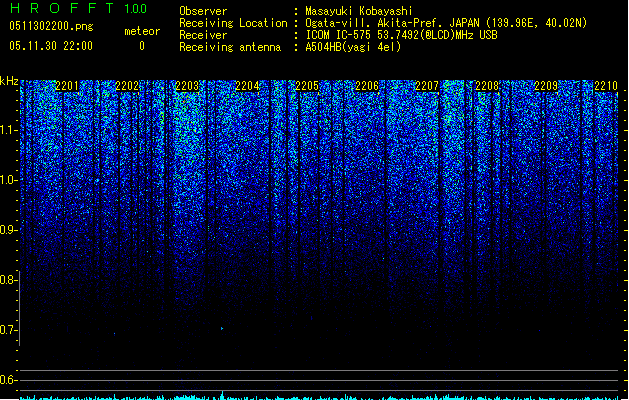
Task: Click the date 05.11.30 22:00
Action: click(x=51, y=46)
